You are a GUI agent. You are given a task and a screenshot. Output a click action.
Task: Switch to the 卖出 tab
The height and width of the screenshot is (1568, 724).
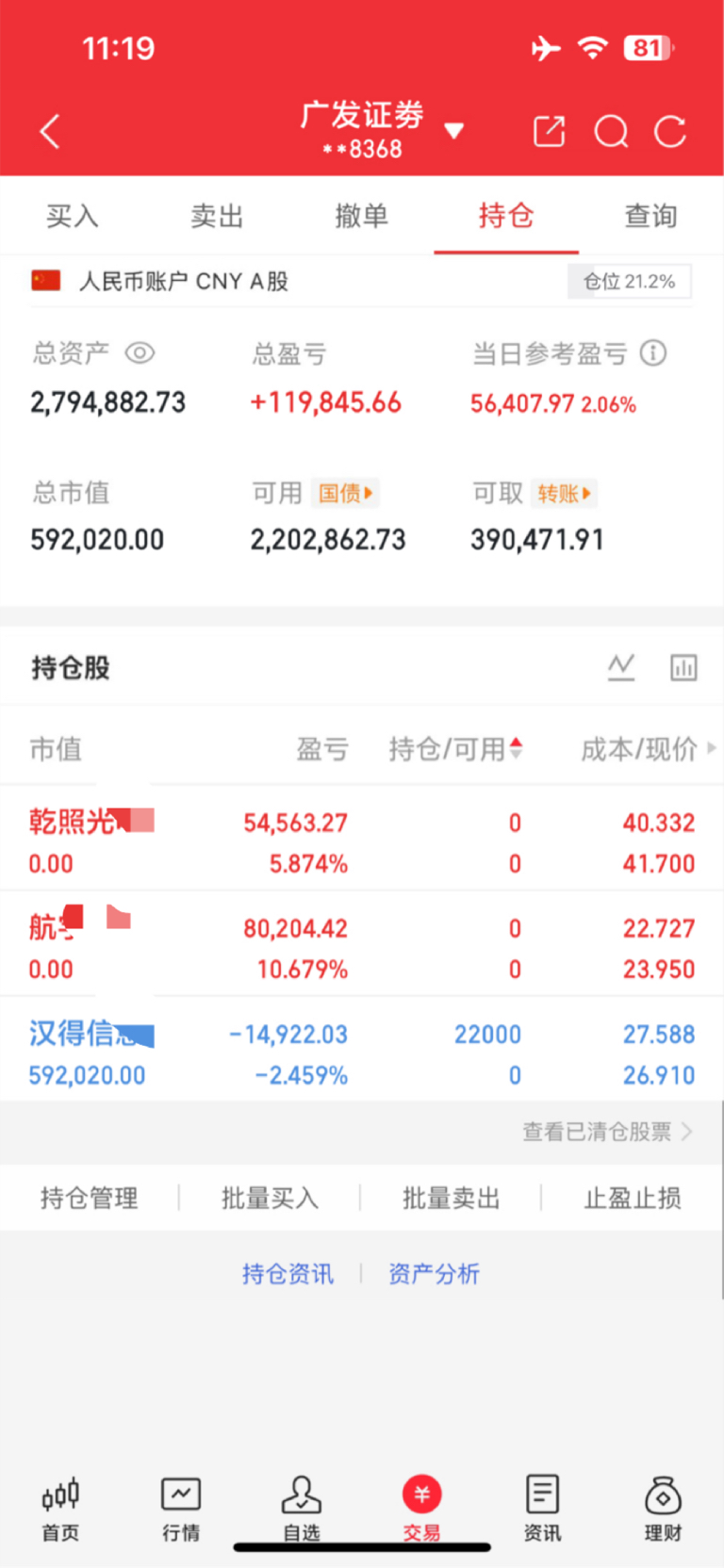pos(217,216)
